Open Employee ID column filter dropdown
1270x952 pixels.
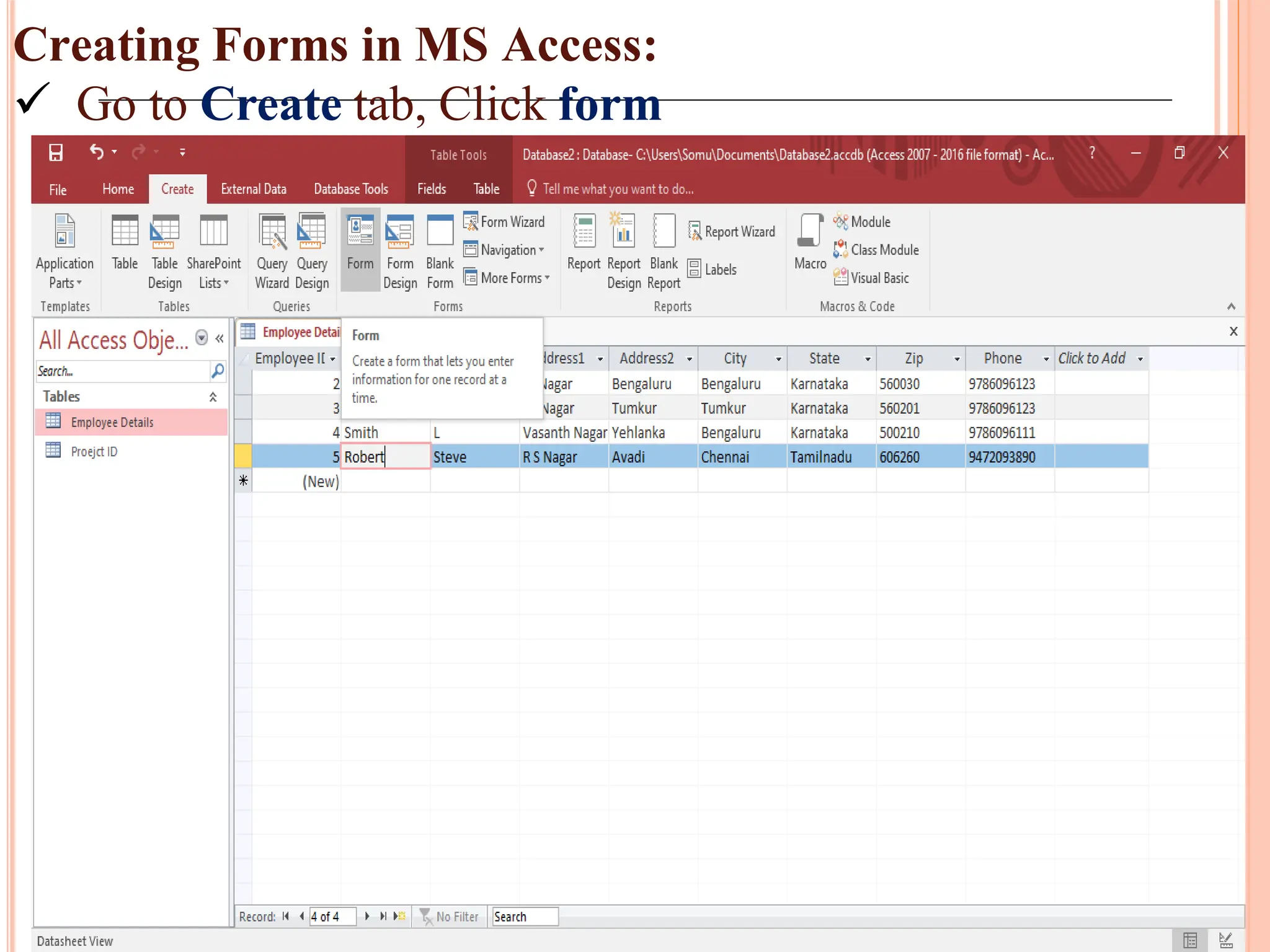(333, 359)
